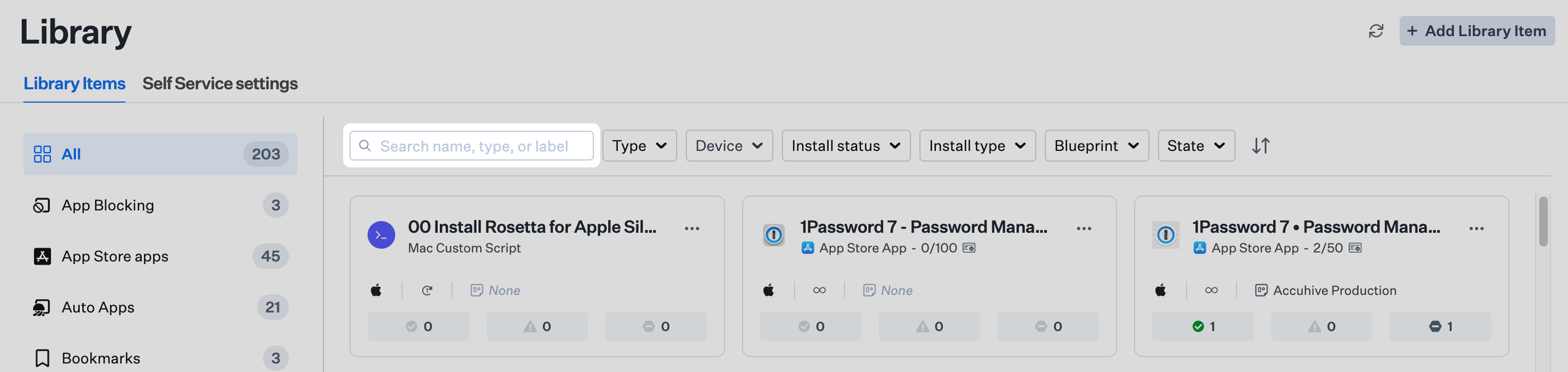Click the library list vertical scrollbar

coord(1543,222)
